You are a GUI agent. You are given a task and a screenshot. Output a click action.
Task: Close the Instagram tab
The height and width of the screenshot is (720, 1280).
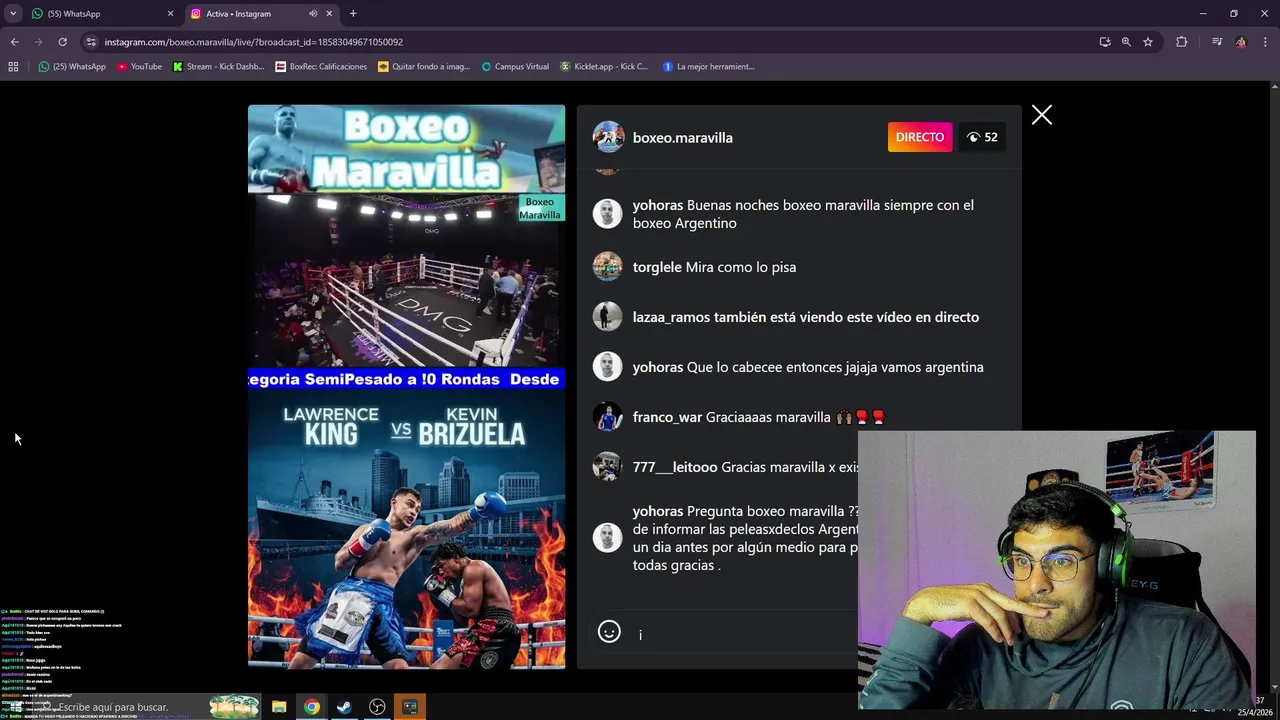pos(330,14)
